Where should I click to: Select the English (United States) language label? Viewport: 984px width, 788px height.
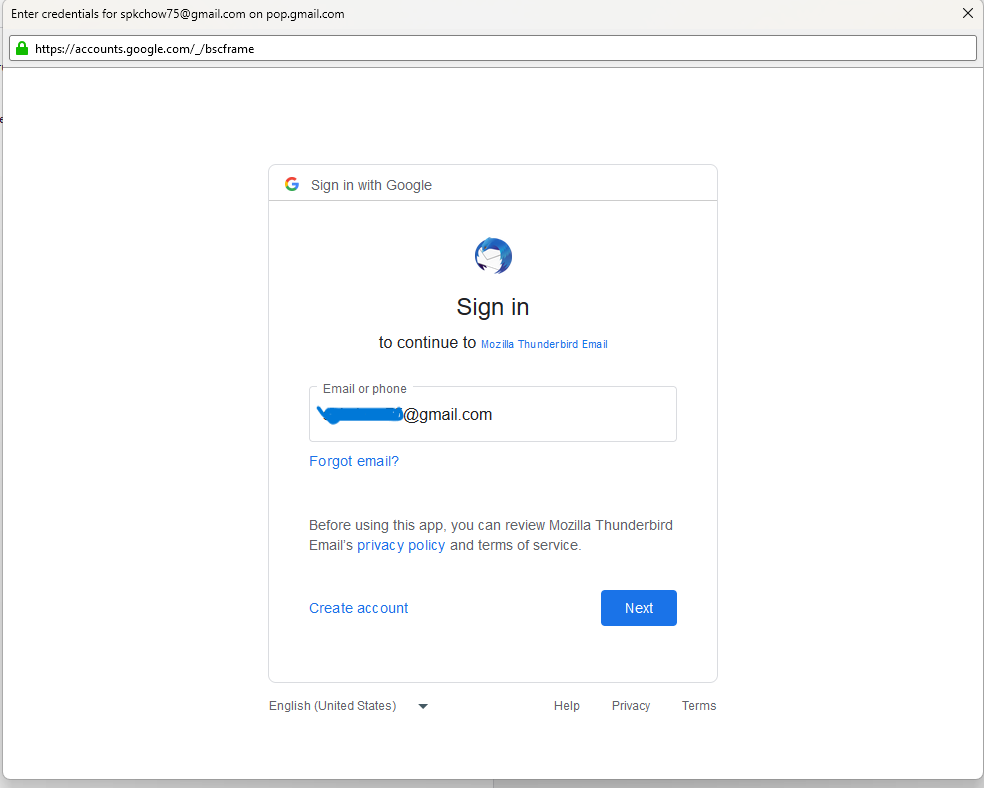(x=333, y=706)
